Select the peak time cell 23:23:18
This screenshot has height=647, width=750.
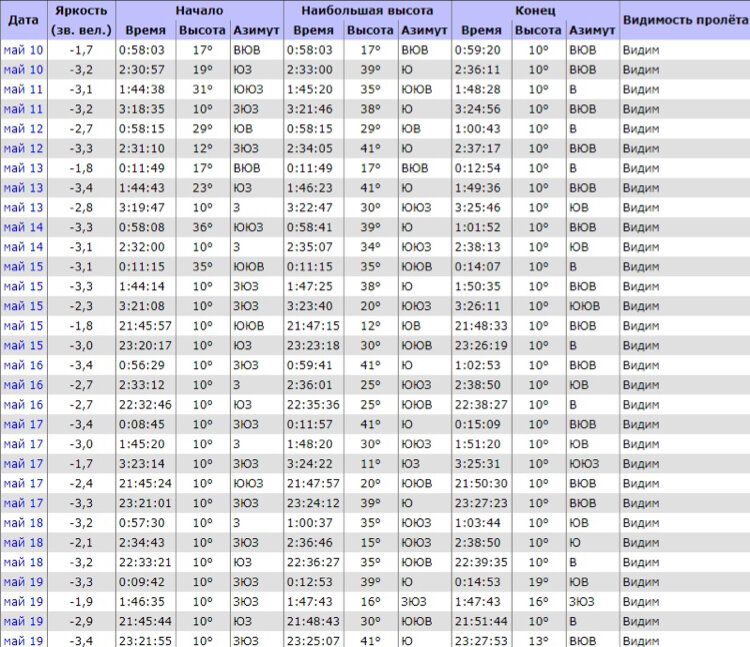pos(313,346)
